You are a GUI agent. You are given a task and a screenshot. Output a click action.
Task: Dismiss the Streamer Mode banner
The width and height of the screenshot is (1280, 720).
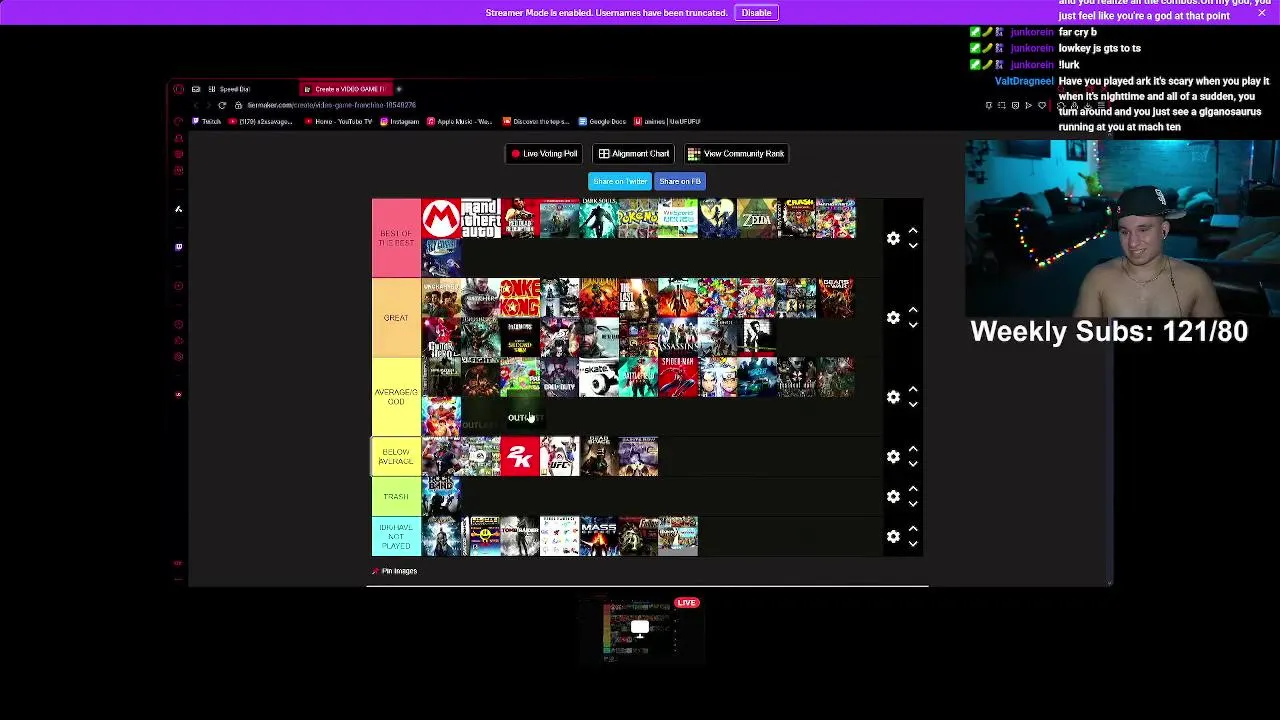[1262, 12]
